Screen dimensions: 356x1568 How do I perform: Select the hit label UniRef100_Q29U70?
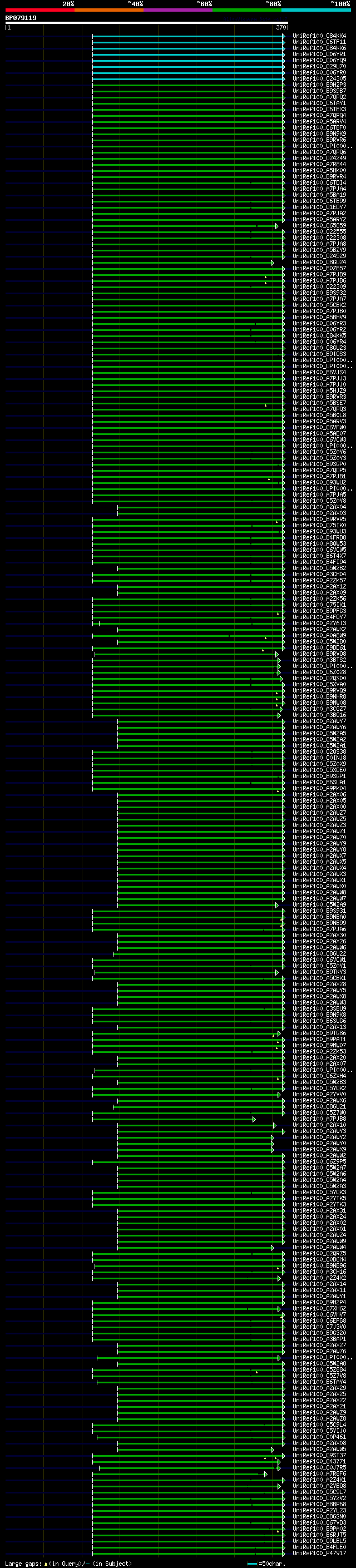pos(319,66)
